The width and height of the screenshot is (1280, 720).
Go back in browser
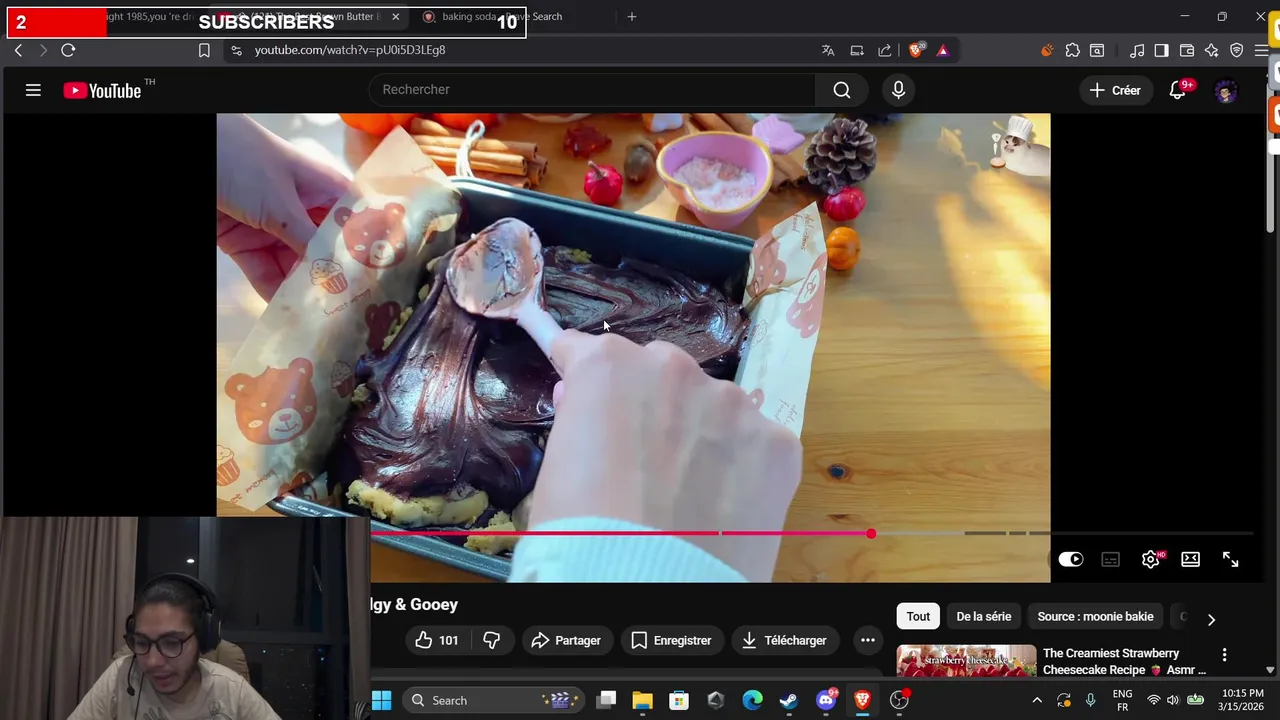pyautogui.click(x=18, y=50)
